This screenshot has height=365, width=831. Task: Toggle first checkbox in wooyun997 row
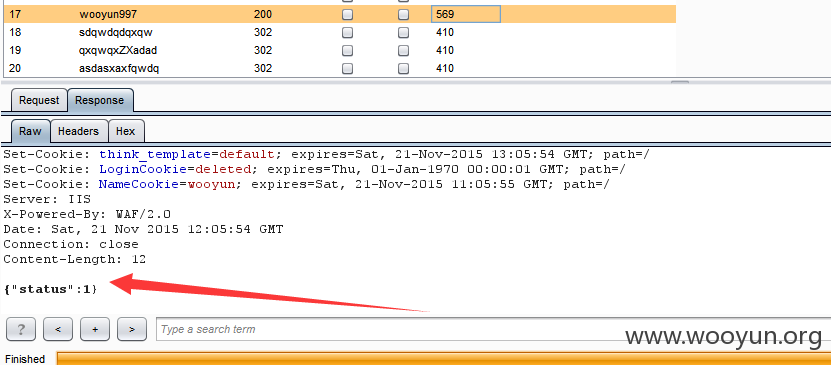[x=347, y=14]
